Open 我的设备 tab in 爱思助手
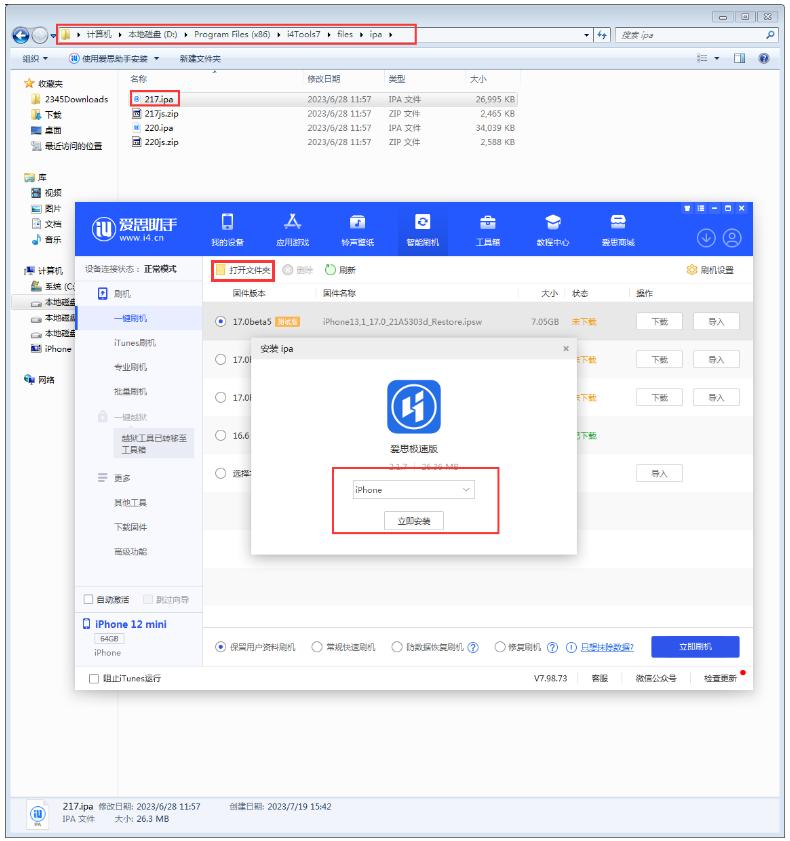 [227, 230]
